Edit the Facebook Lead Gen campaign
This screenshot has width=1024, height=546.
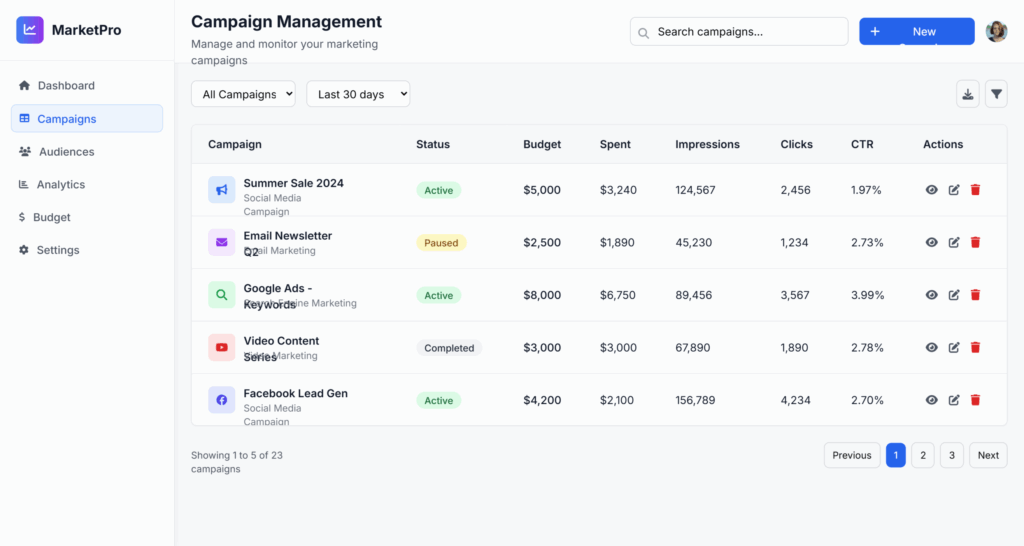[x=954, y=400]
